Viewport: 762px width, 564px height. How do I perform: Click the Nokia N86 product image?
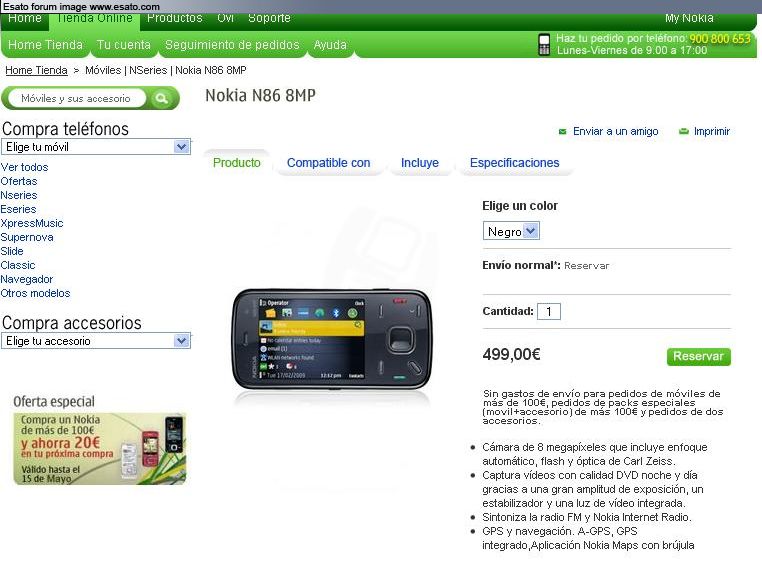click(x=331, y=340)
